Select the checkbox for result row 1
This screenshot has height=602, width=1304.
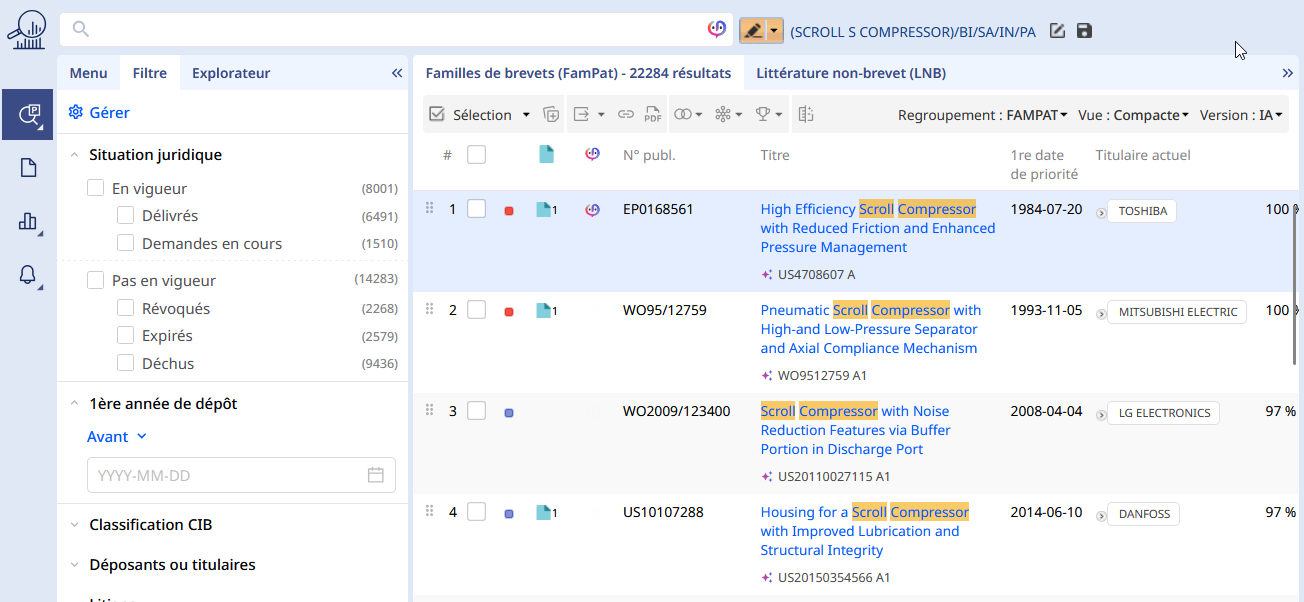(477, 209)
